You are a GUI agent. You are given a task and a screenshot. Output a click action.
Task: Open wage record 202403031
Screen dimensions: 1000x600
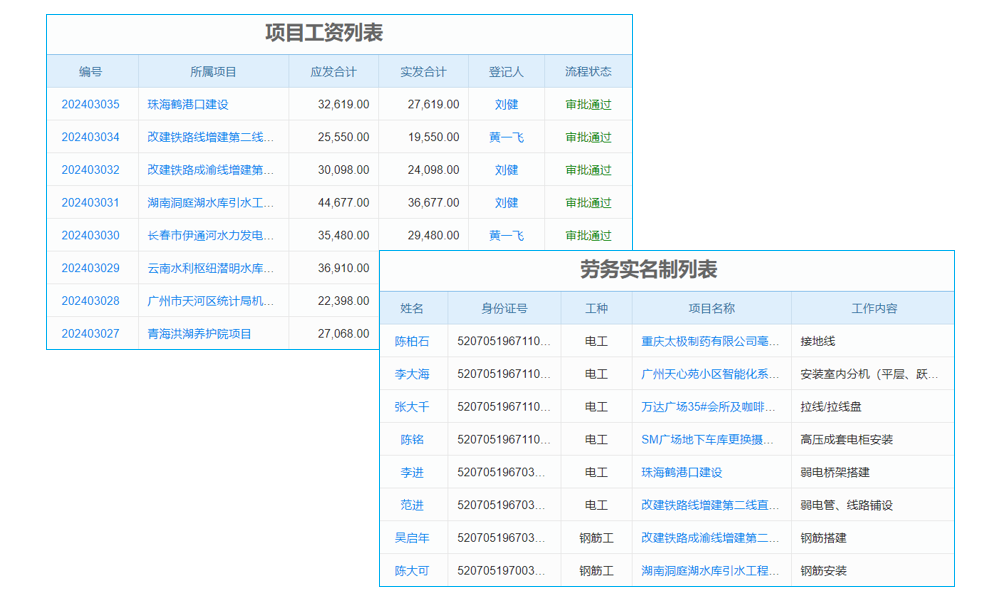point(91,202)
